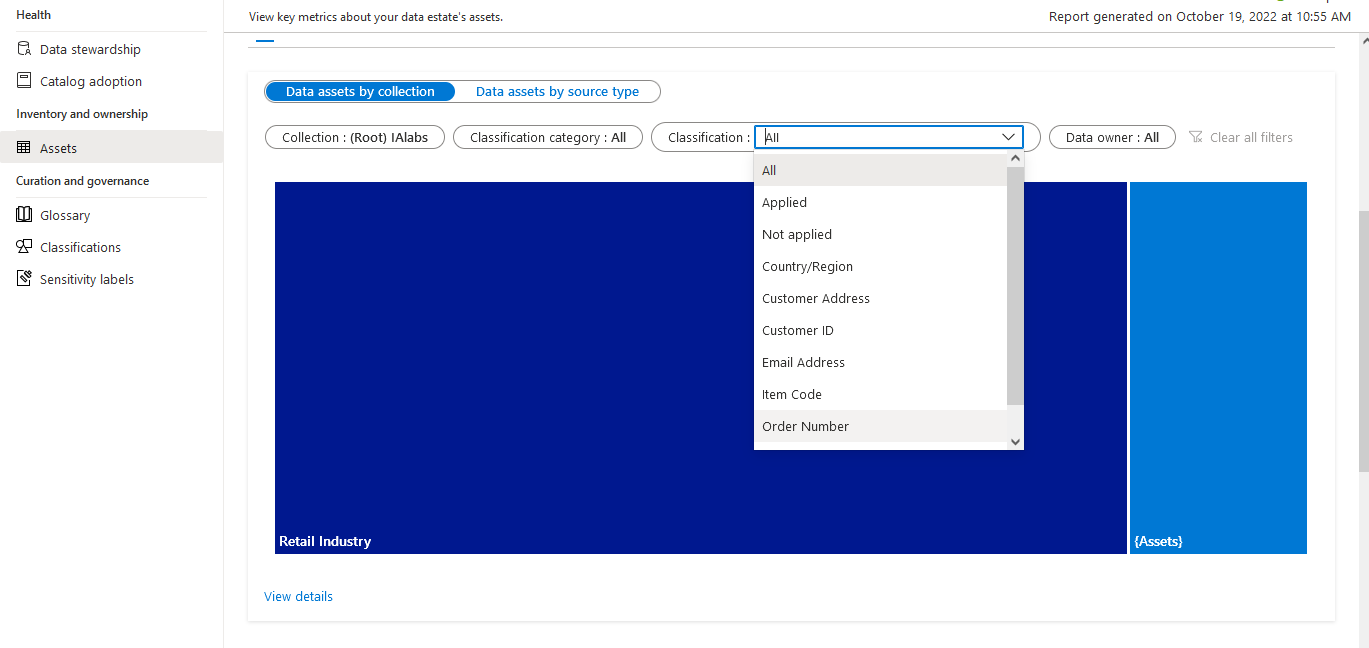Image resolution: width=1369 pixels, height=648 pixels.
Task: Click the Classifications icon in the sidebar
Action: point(24,247)
